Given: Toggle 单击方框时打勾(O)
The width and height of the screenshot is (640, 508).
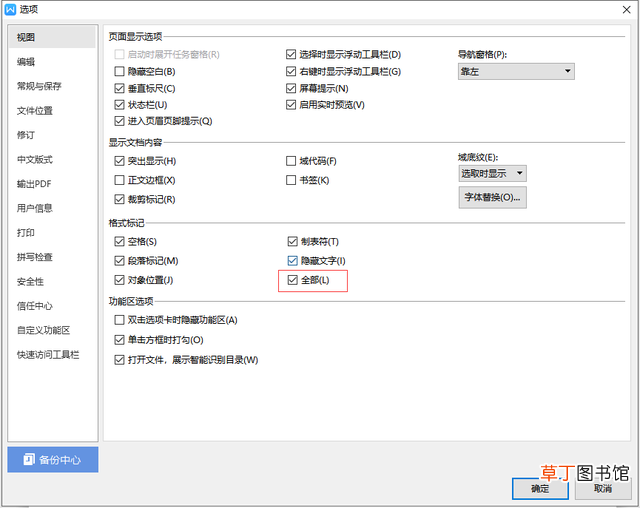Looking at the screenshot, I should 119,340.
